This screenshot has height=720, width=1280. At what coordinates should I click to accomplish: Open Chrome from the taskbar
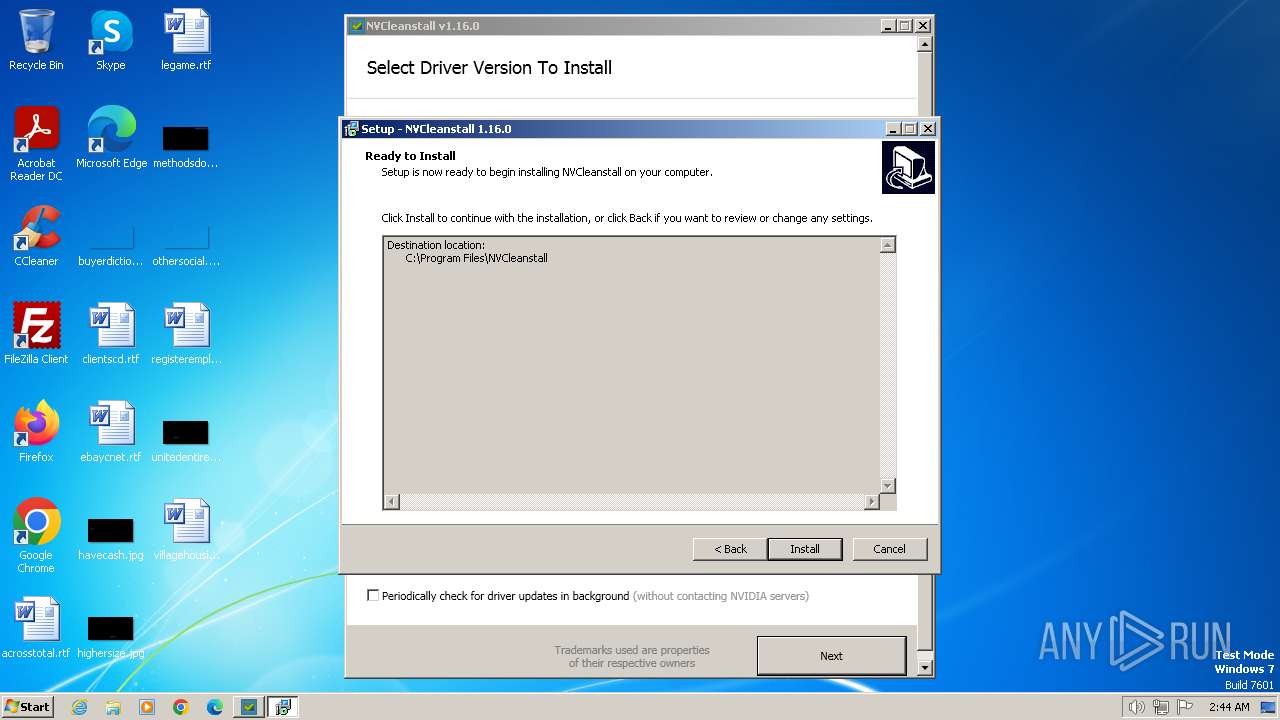(181, 707)
